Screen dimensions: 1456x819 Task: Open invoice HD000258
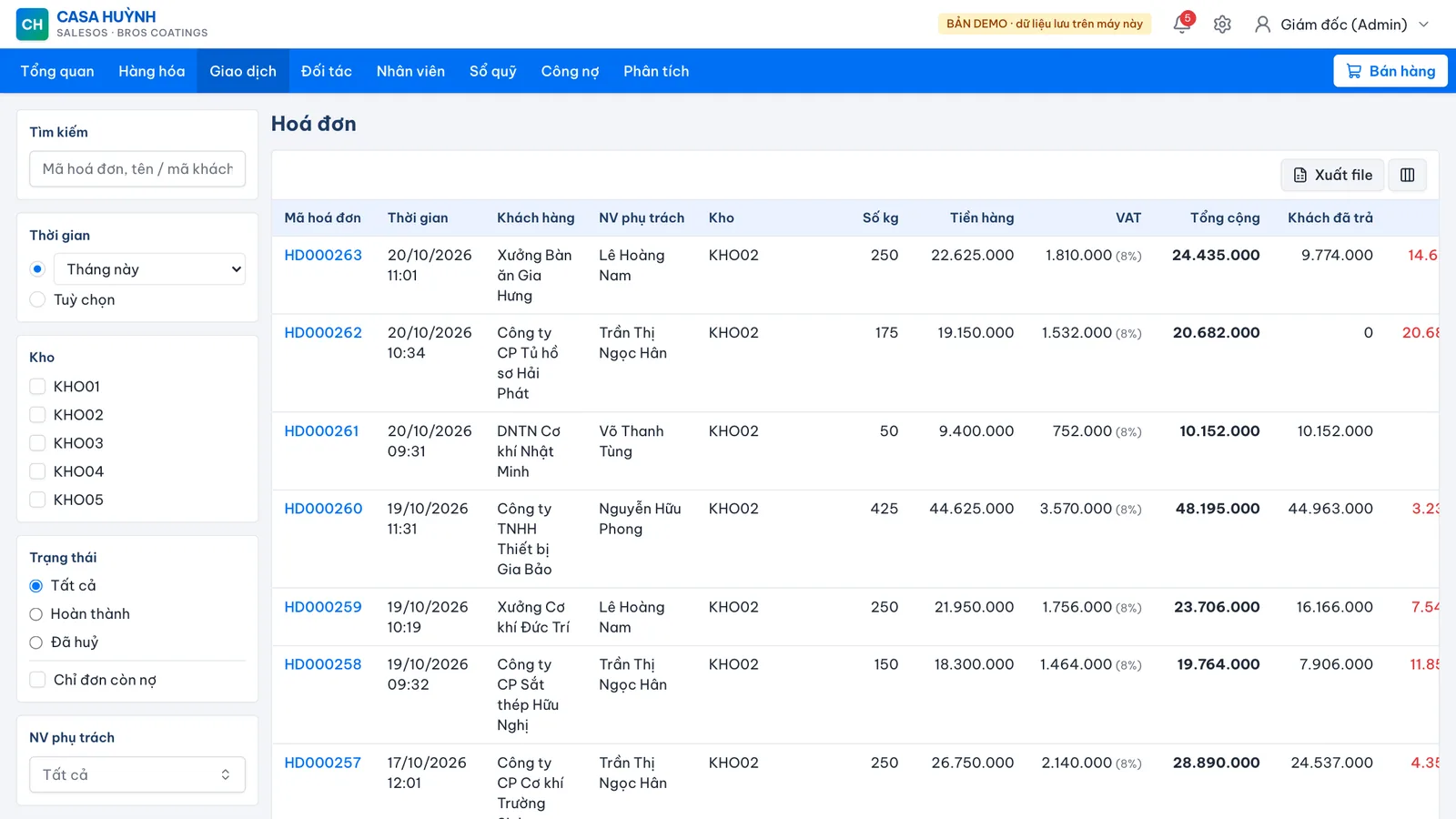point(323,664)
